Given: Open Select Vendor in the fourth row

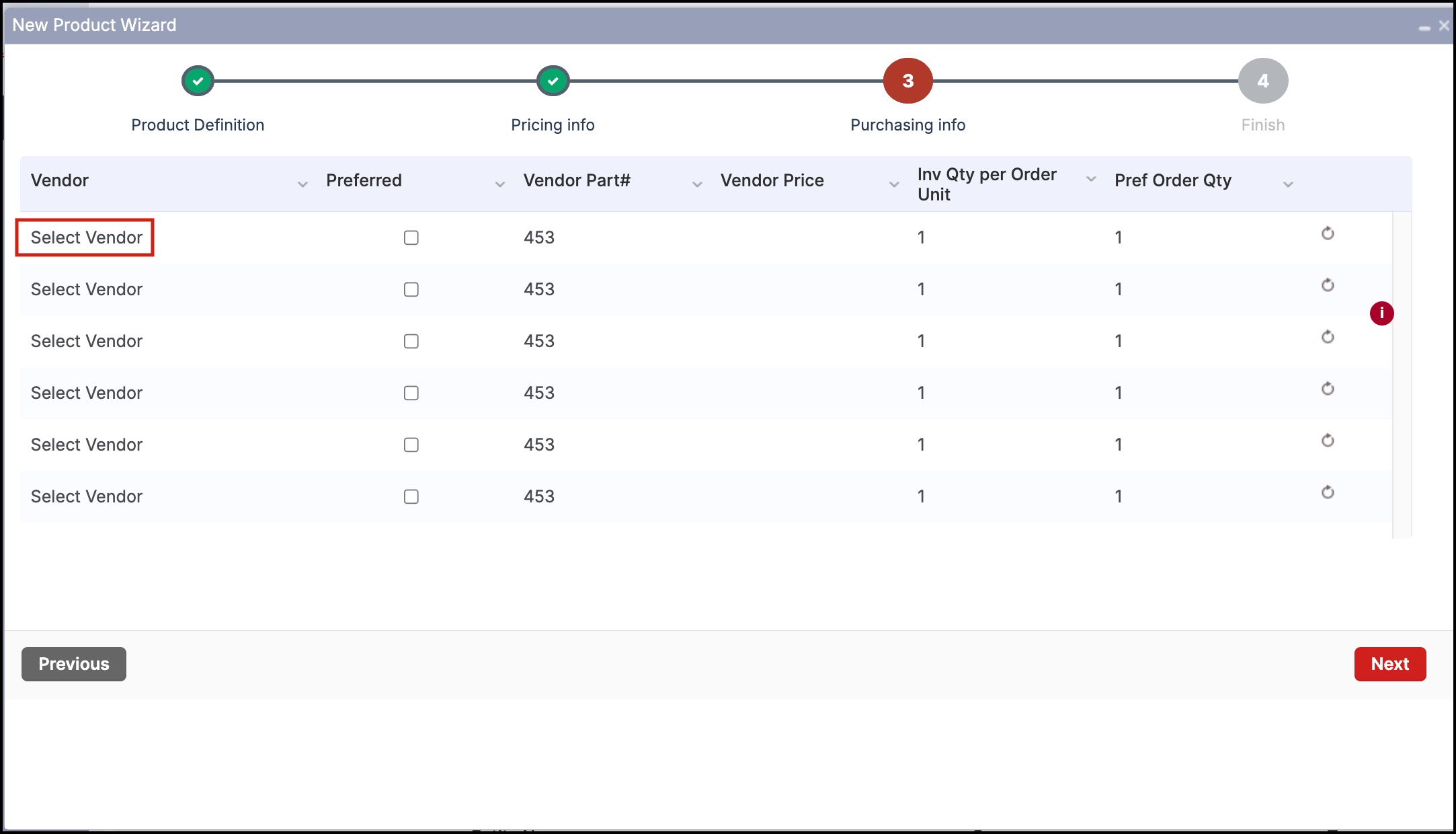Looking at the screenshot, I should (87, 393).
